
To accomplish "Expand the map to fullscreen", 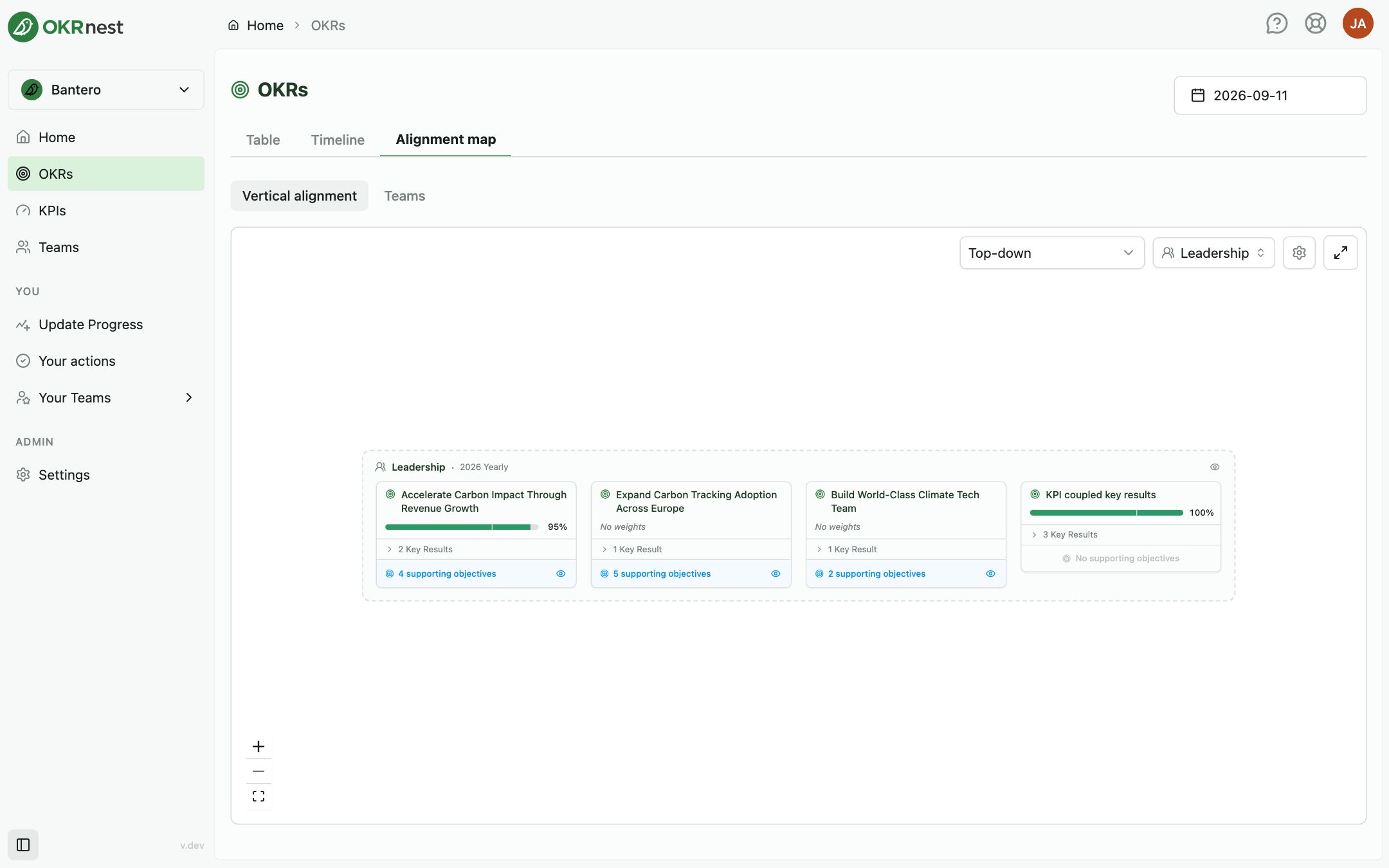I will click(1340, 253).
